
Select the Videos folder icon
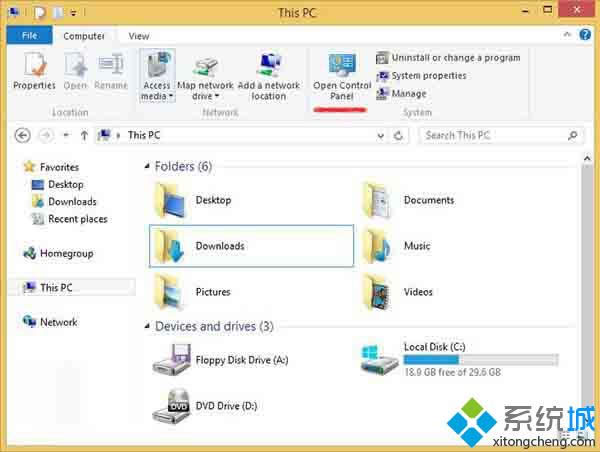[378, 292]
